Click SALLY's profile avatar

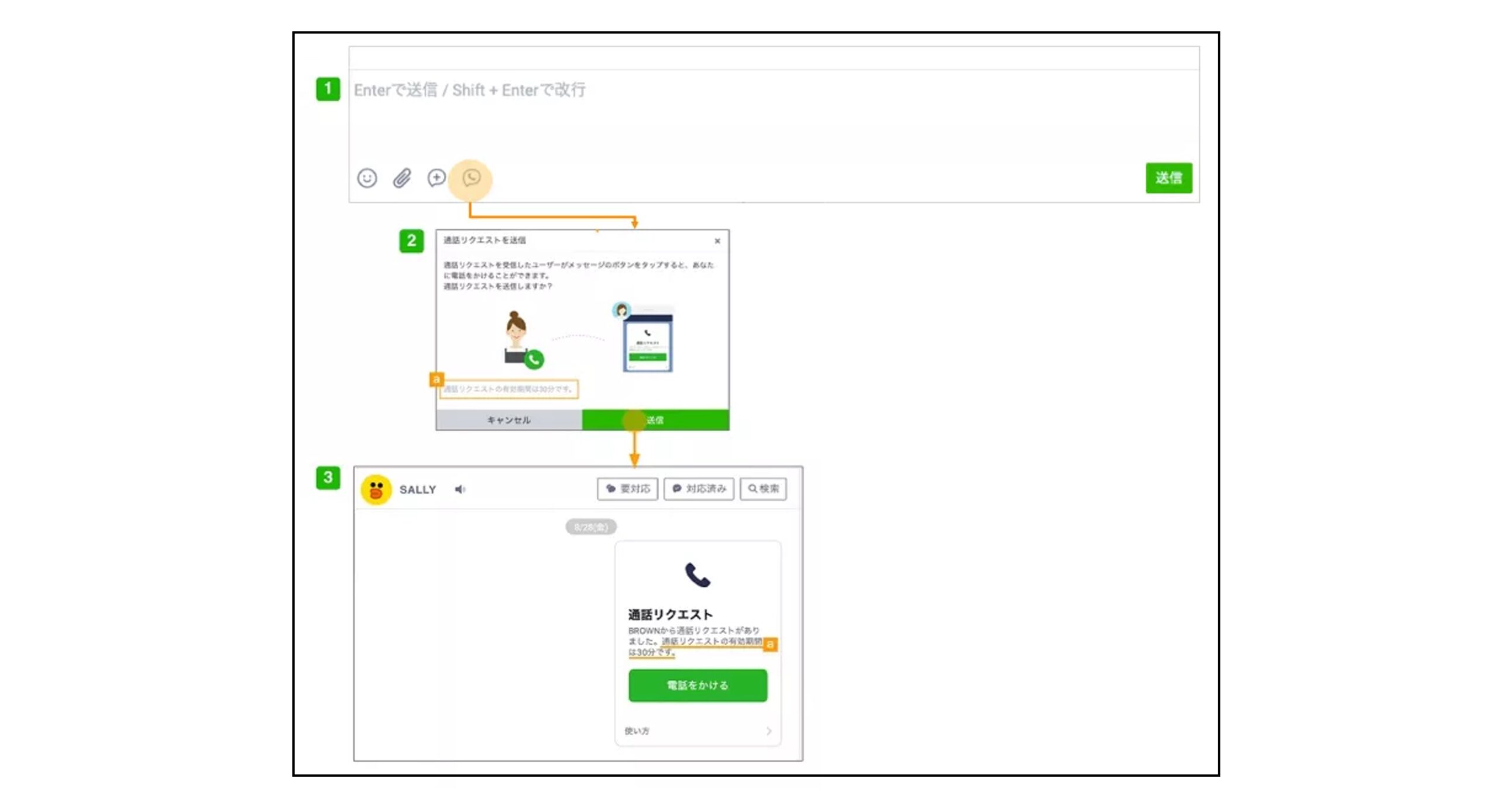pos(377,490)
